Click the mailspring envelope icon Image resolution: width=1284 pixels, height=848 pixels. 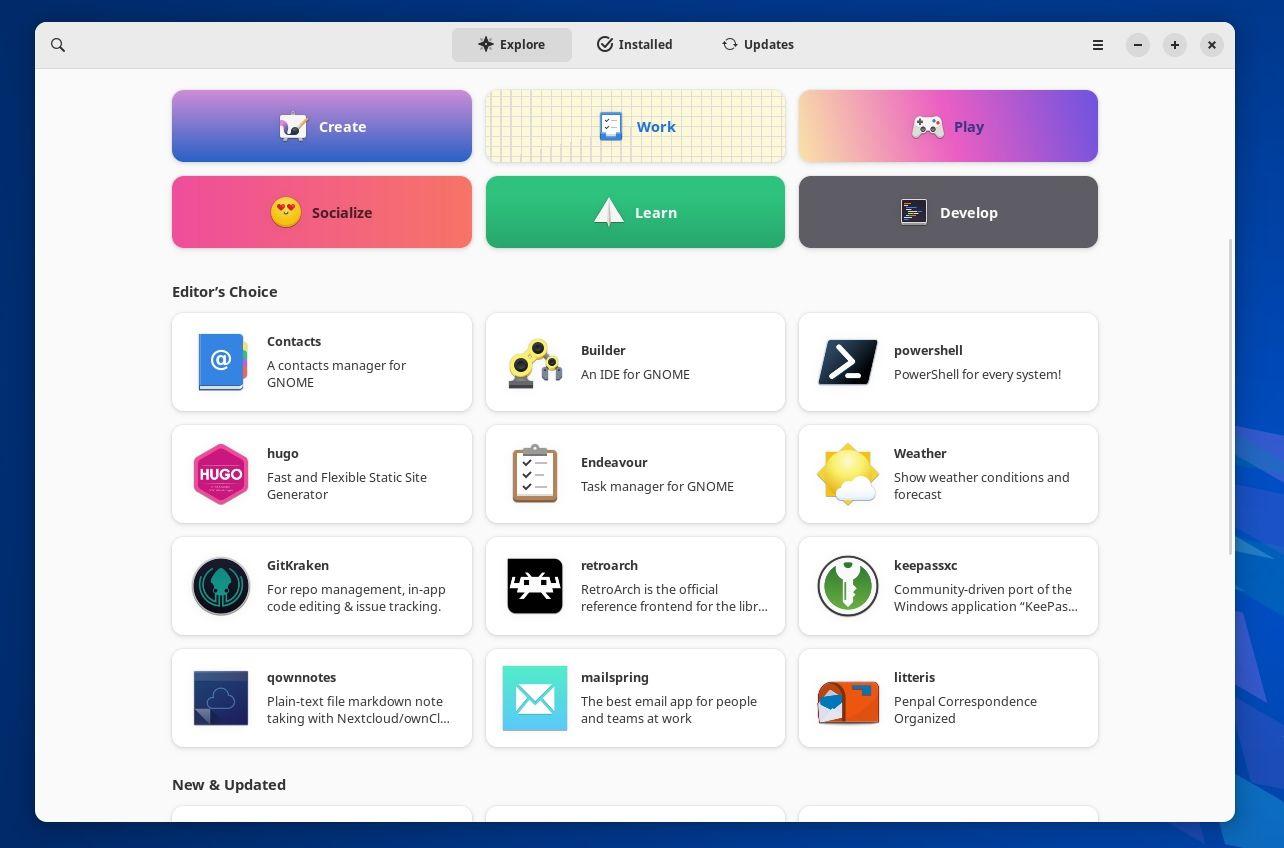tap(534, 698)
